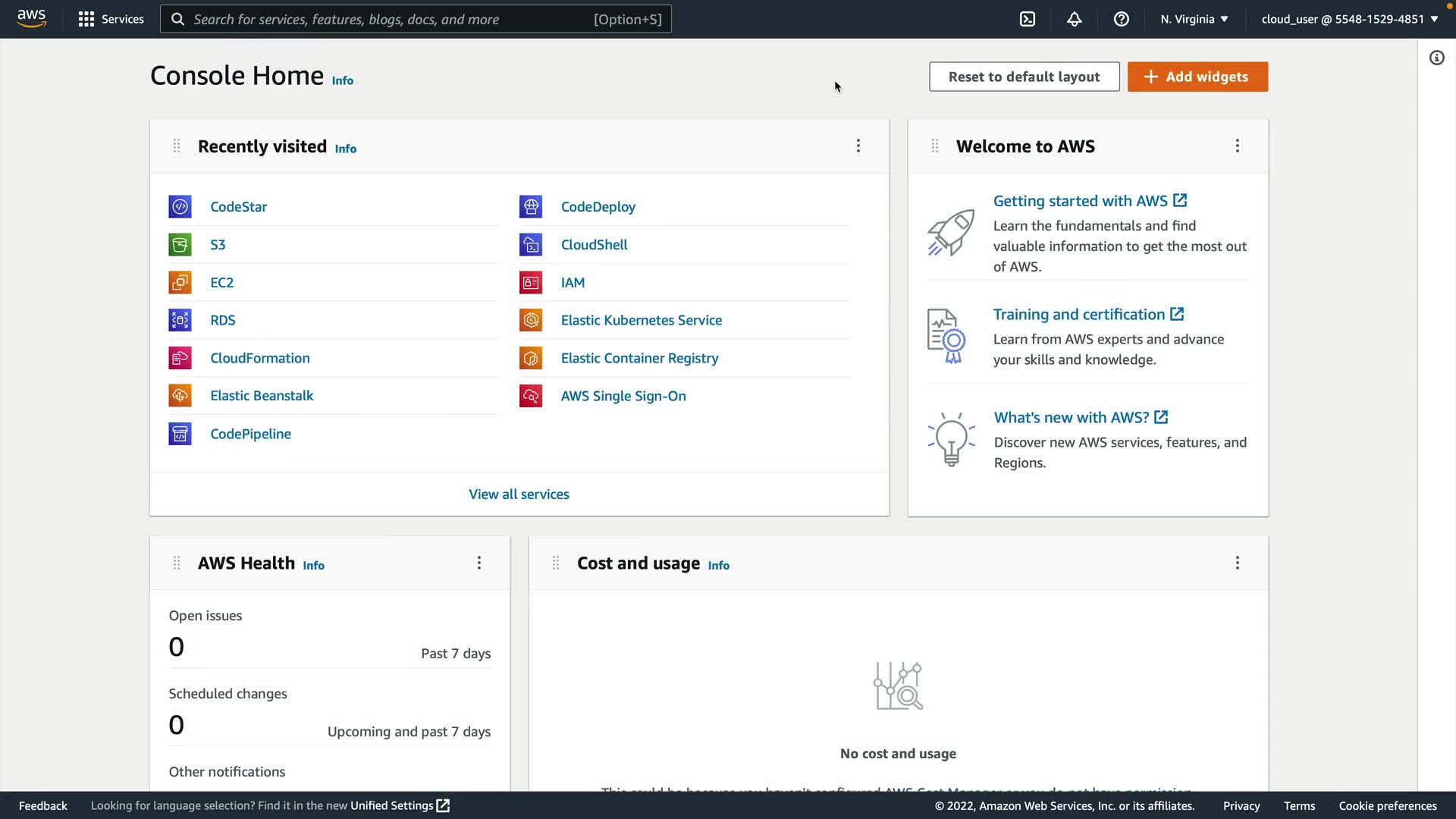The height and width of the screenshot is (819, 1456).
Task: Open the Services menu
Action: point(111,19)
